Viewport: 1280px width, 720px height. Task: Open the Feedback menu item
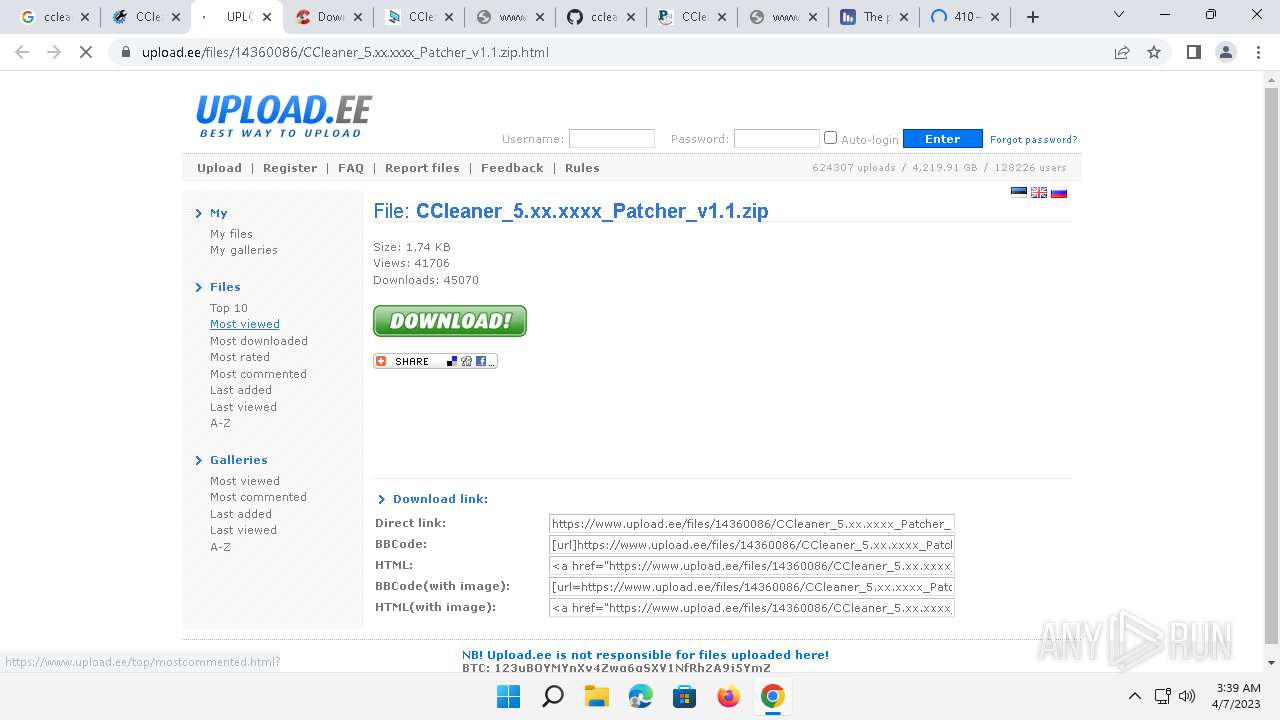pyautogui.click(x=512, y=168)
